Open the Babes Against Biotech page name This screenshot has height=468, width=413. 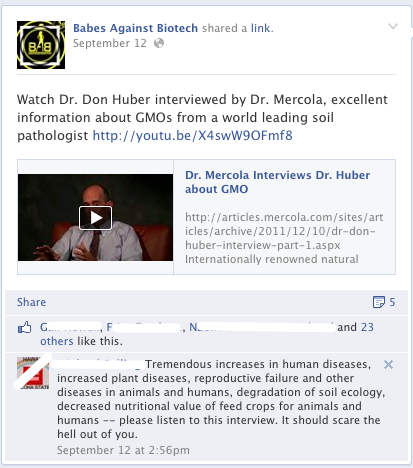tap(135, 28)
